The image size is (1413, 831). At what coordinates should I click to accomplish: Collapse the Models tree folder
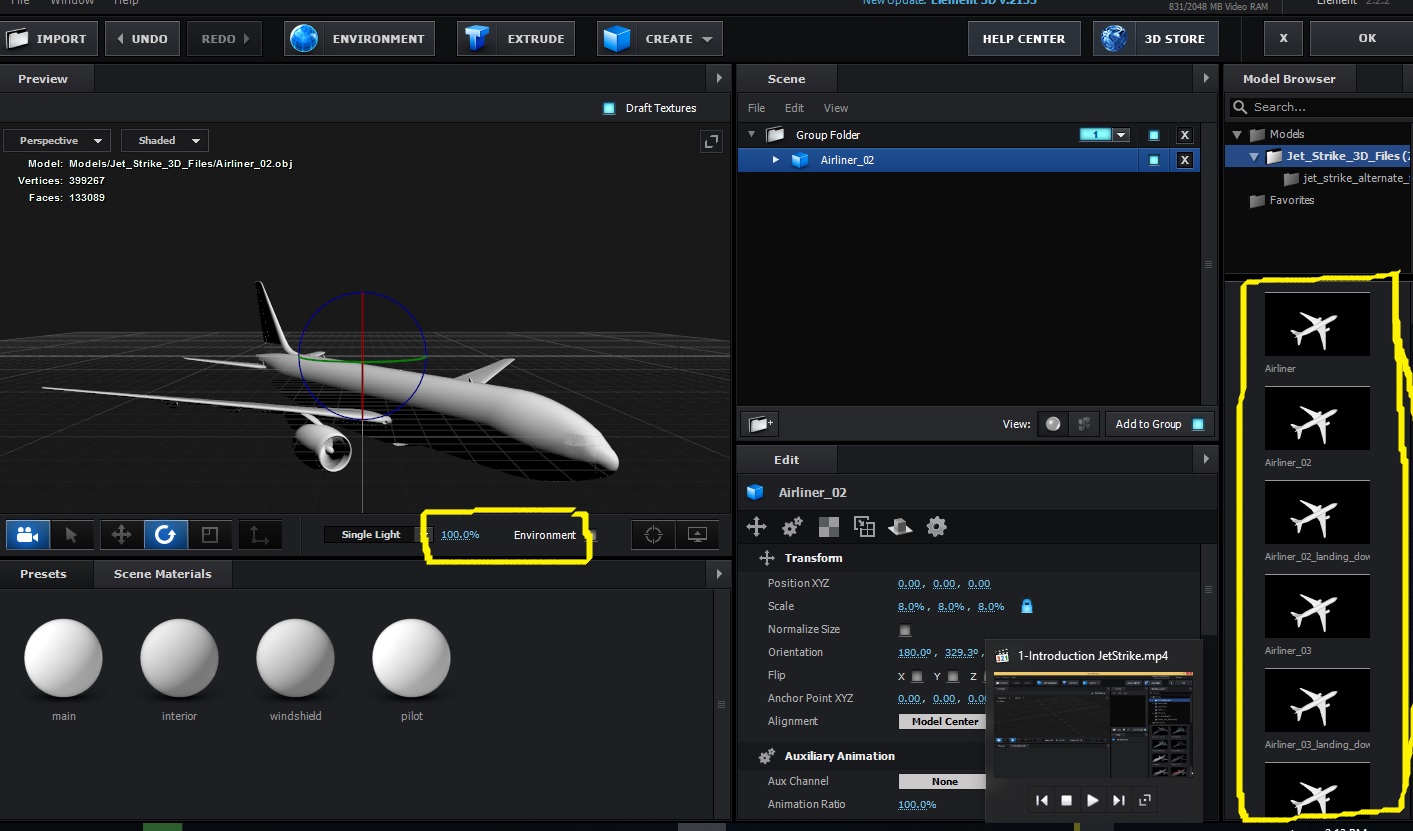pos(1238,134)
